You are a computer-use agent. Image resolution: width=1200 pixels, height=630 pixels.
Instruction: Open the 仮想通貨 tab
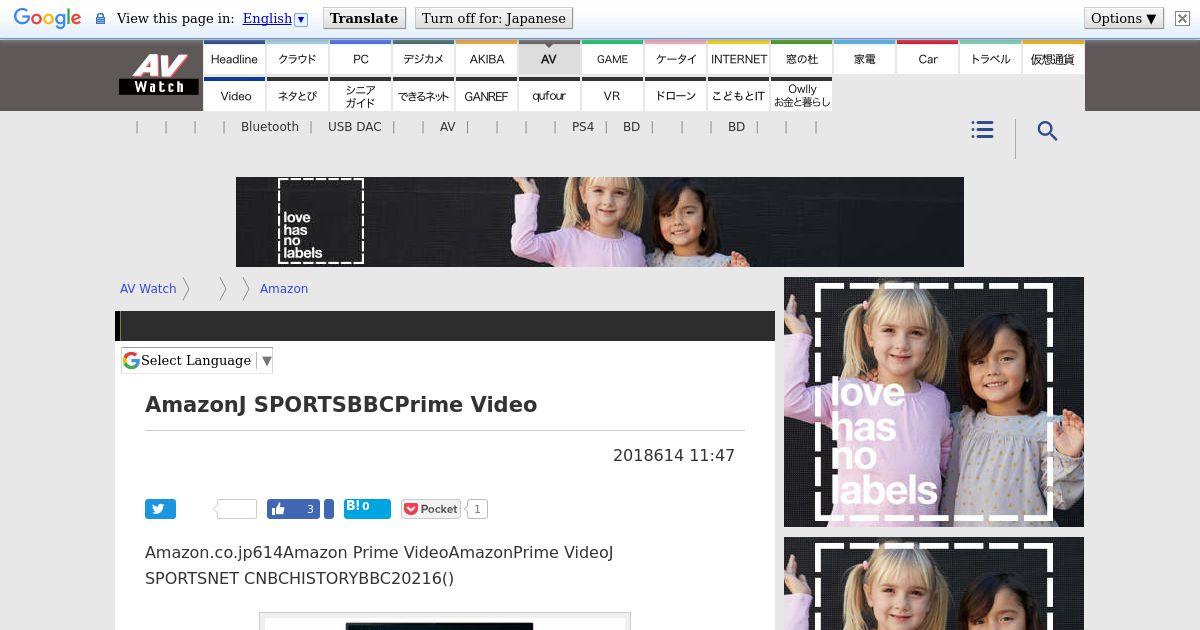[x=1053, y=58]
